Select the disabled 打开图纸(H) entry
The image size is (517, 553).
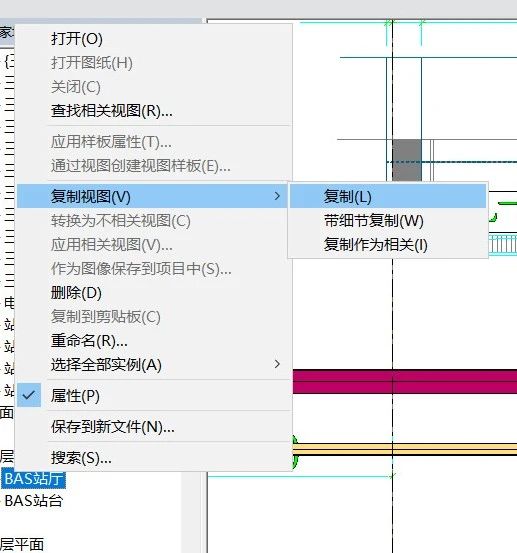pyautogui.click(x=154, y=63)
